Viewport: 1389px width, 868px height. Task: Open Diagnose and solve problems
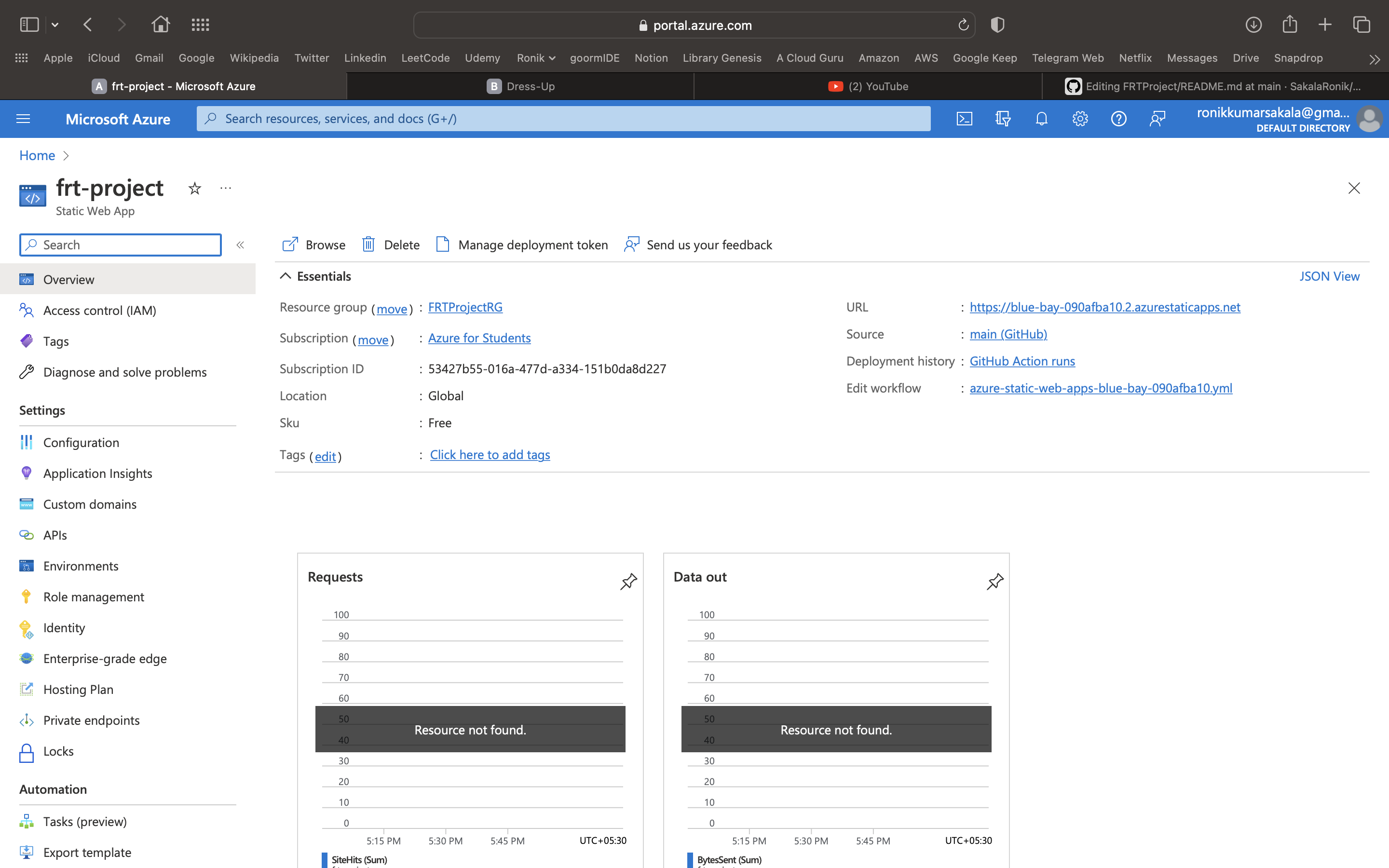pyautogui.click(x=127, y=372)
